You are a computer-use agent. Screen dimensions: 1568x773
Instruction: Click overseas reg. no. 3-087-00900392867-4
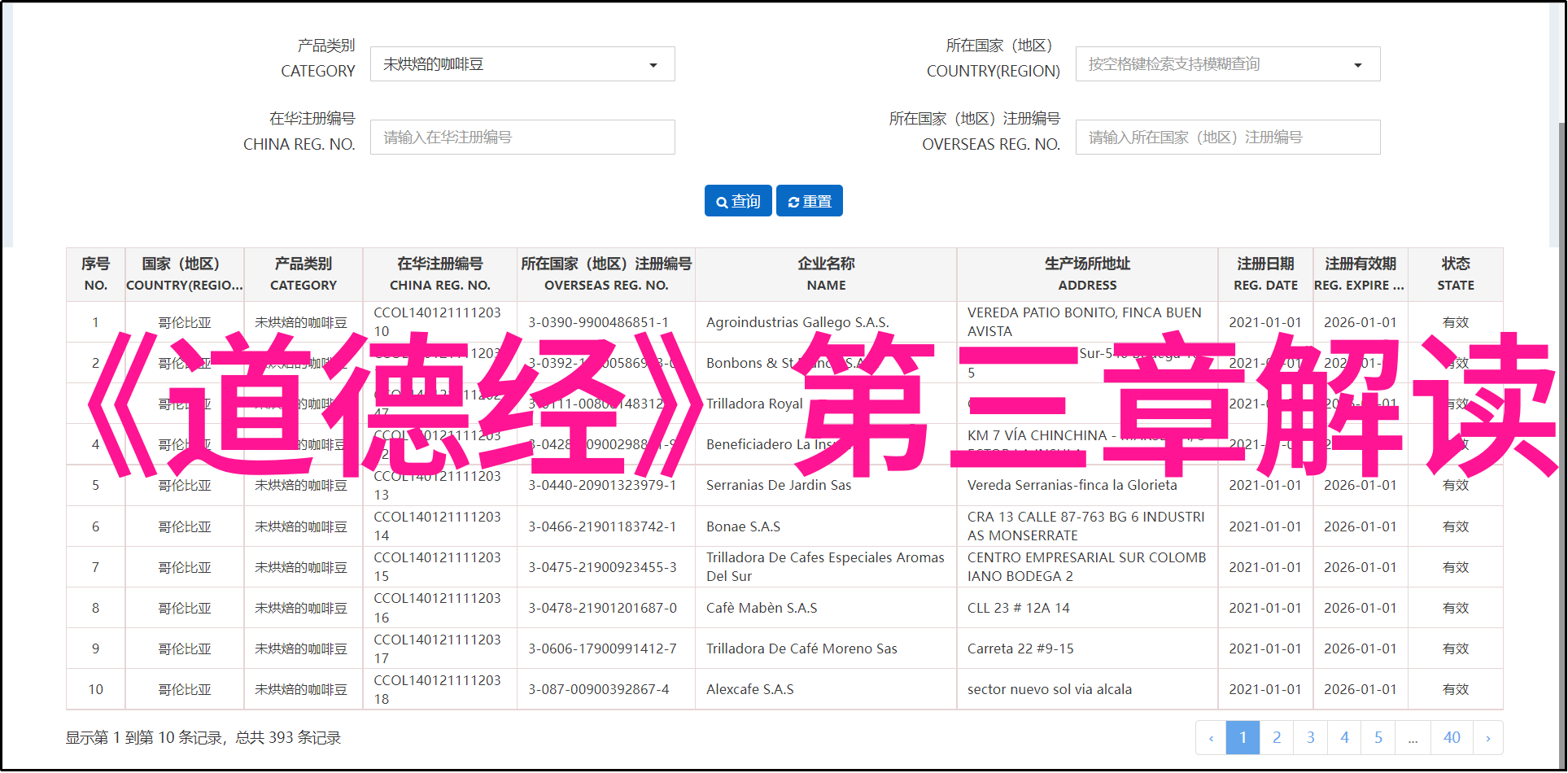point(599,689)
